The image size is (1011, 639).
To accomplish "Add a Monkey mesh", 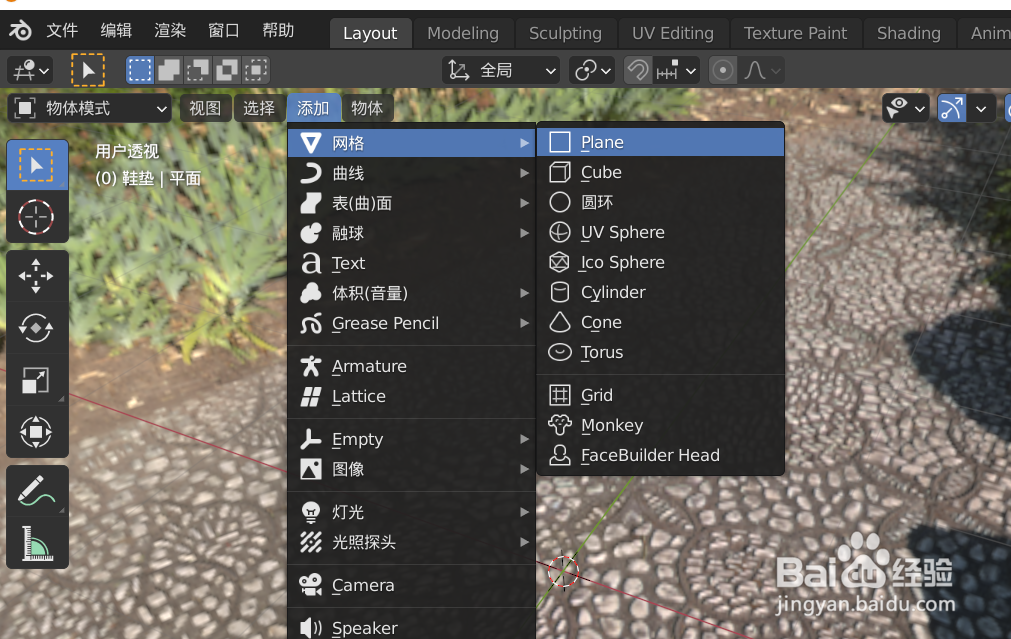I will [660, 426].
